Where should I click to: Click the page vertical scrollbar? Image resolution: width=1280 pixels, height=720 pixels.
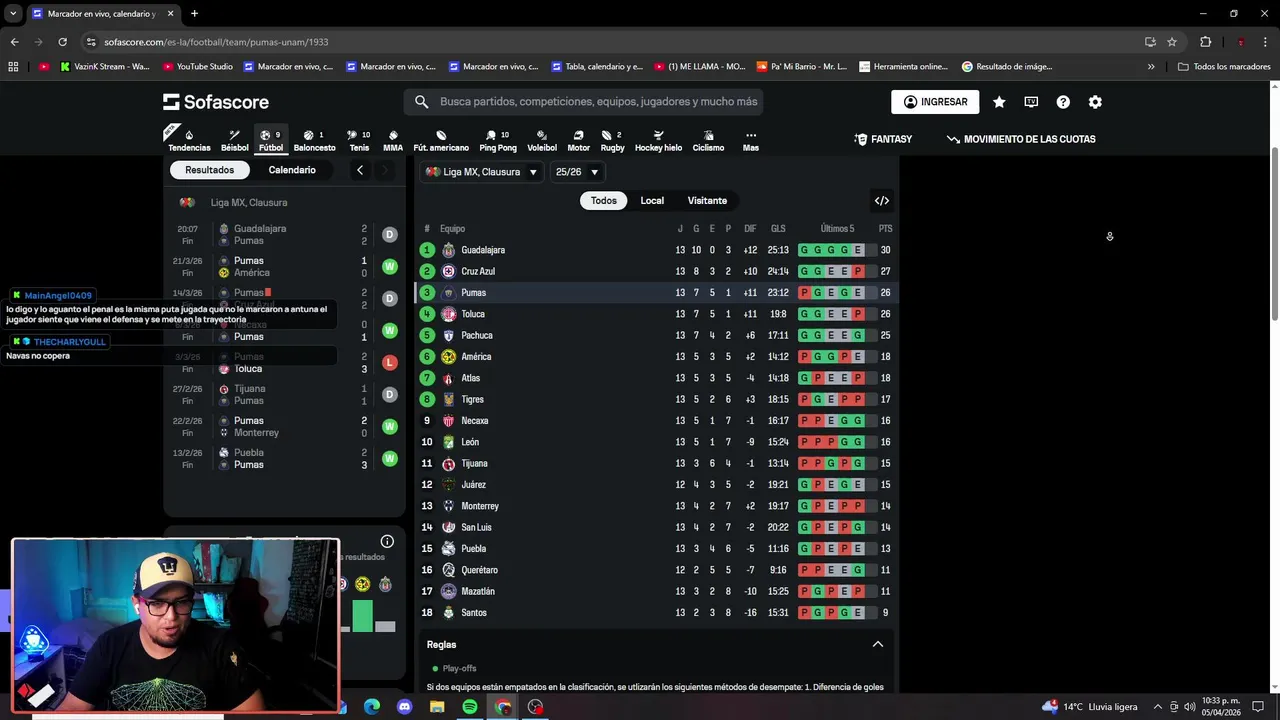pos(1274,235)
